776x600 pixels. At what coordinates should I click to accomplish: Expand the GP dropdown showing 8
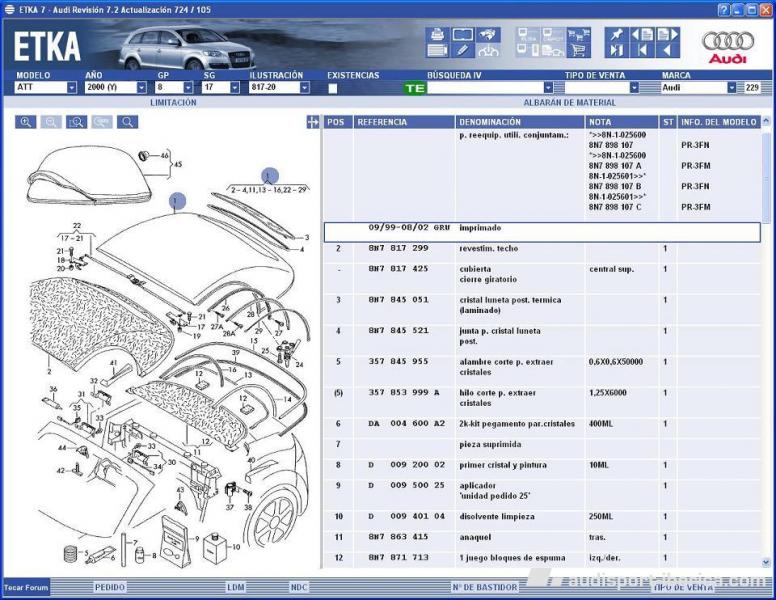coord(188,88)
